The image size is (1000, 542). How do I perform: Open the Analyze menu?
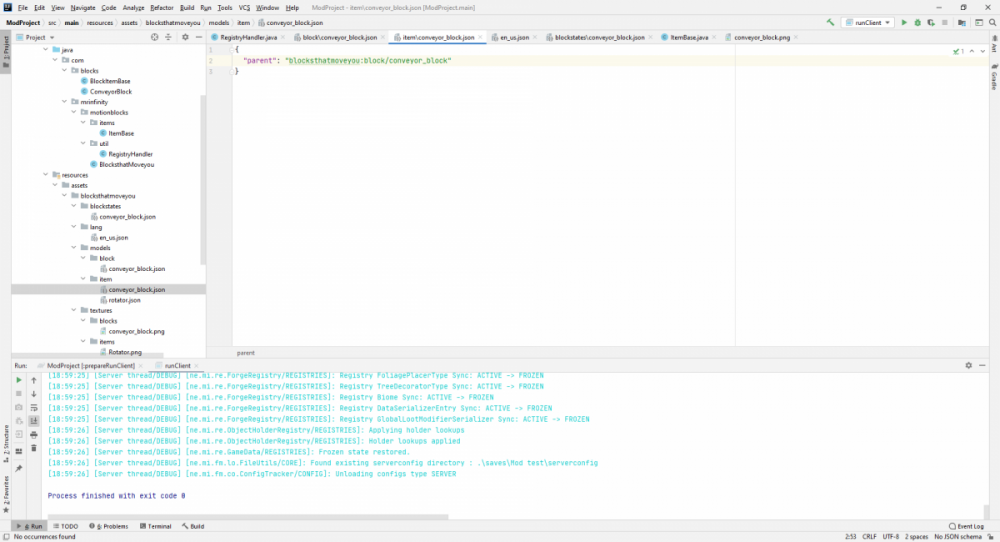click(x=133, y=8)
